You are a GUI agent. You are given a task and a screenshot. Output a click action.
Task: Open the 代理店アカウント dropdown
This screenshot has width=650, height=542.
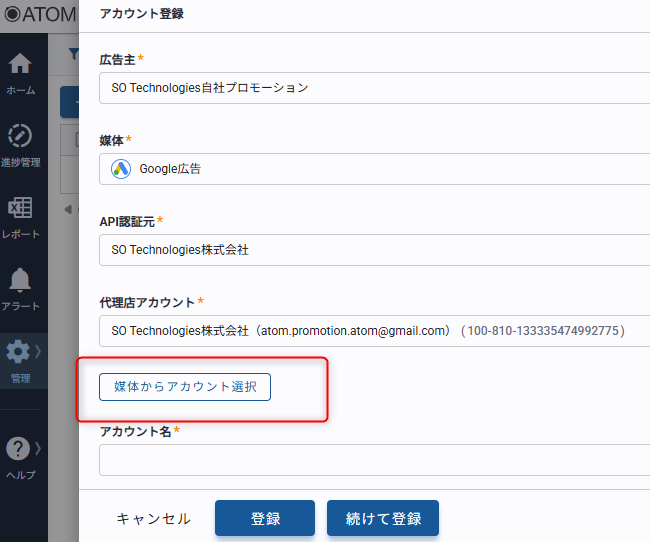click(375, 331)
